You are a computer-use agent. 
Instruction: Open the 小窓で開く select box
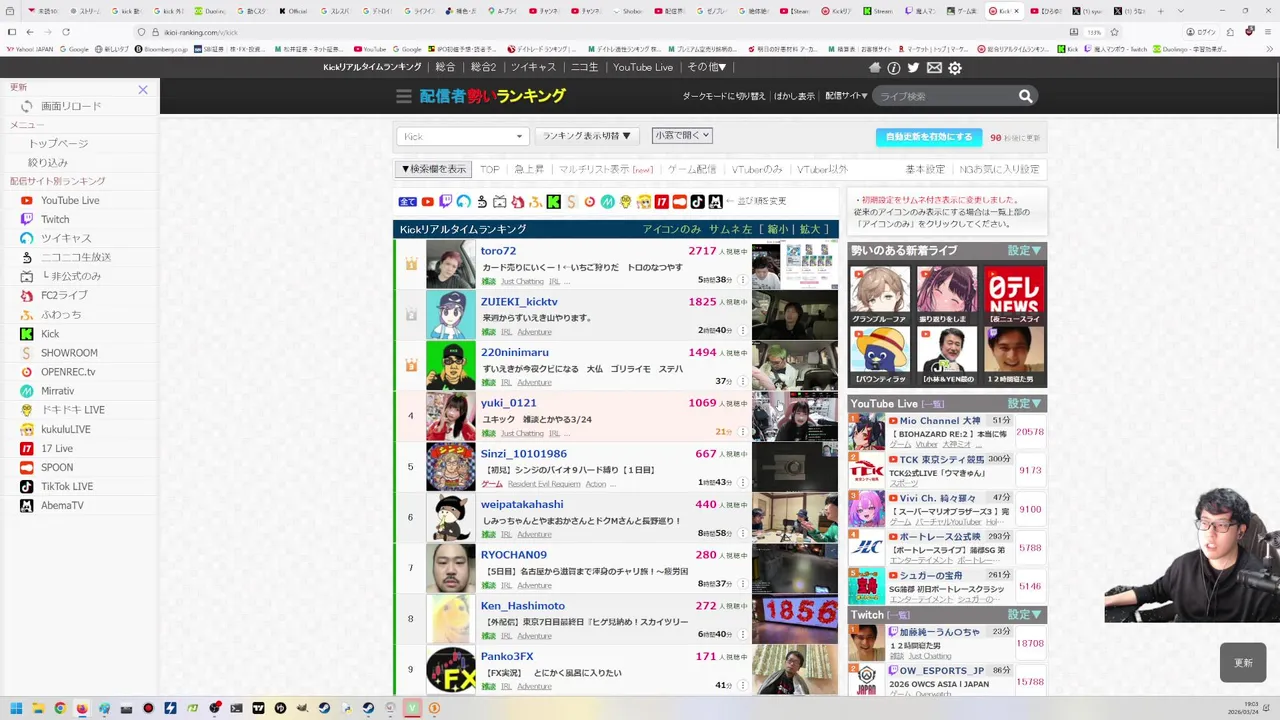pyautogui.click(x=682, y=135)
